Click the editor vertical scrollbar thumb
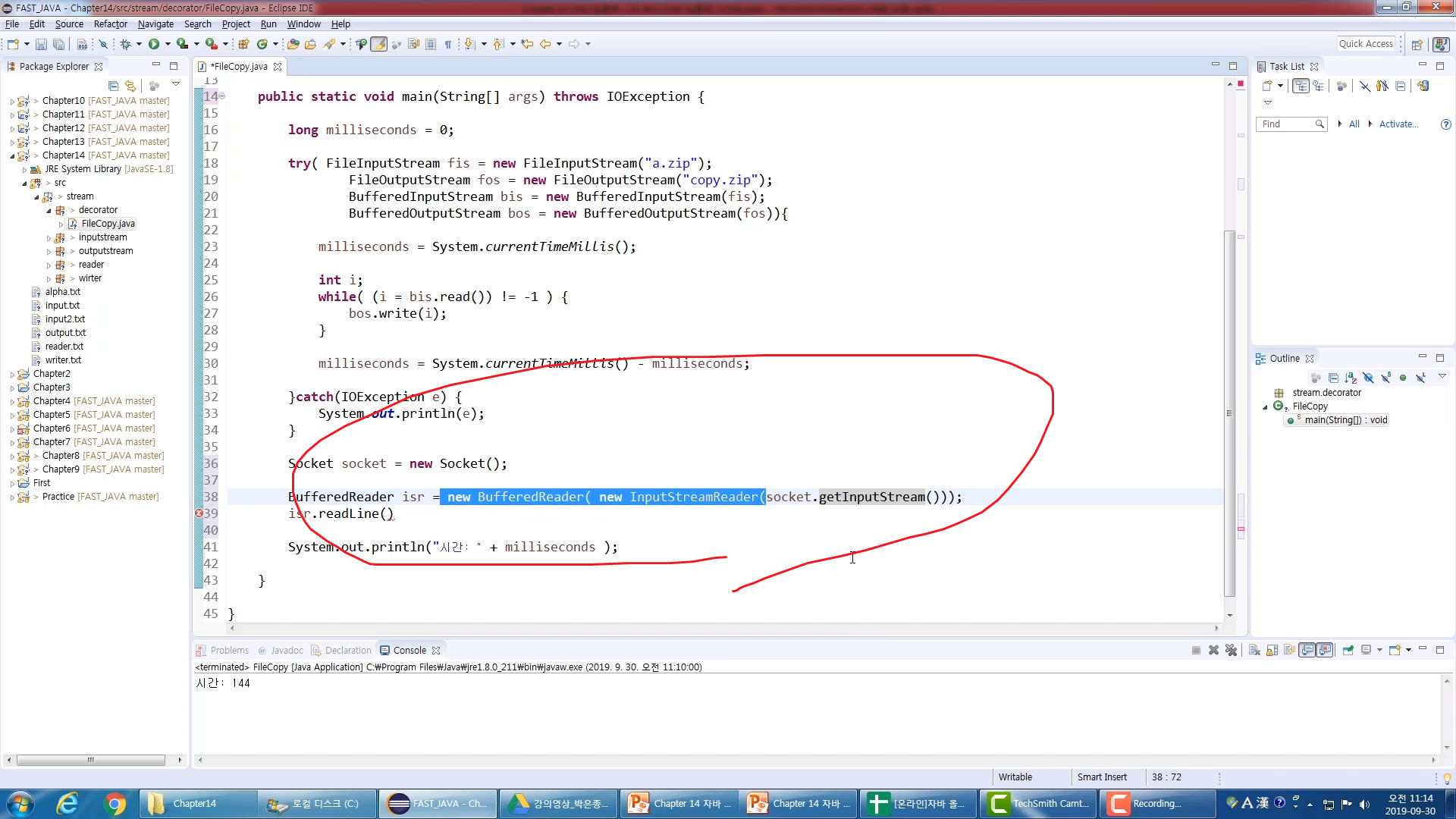The height and width of the screenshot is (819, 1456). coord(1229,413)
